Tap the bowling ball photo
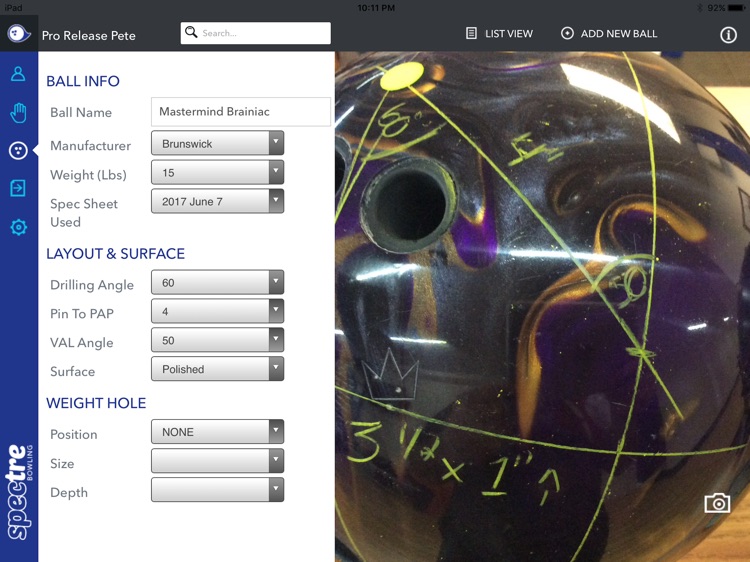750x562 pixels. 542,307
